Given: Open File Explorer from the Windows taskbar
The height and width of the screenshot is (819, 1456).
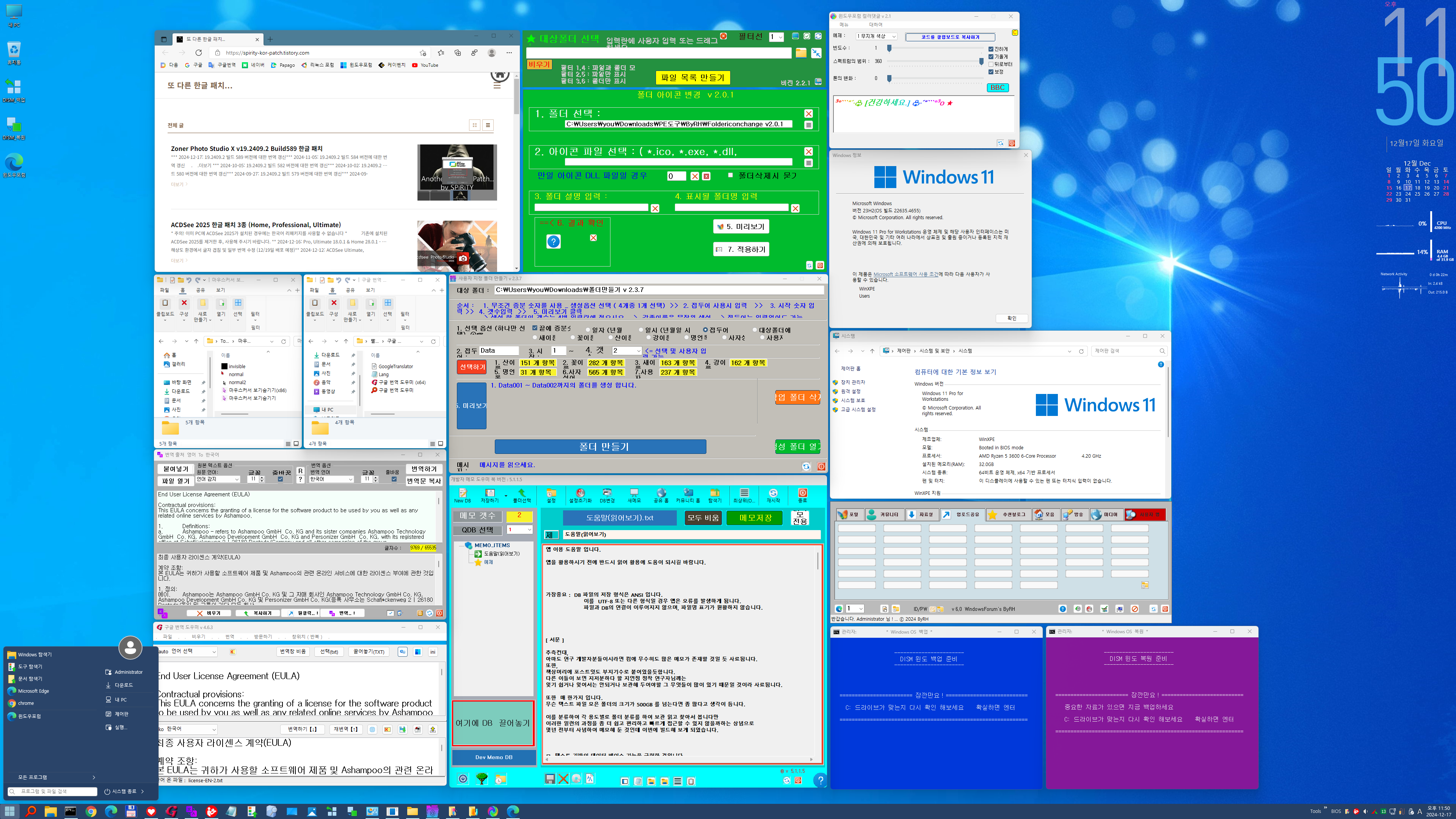Looking at the screenshot, I should click(x=50, y=811).
